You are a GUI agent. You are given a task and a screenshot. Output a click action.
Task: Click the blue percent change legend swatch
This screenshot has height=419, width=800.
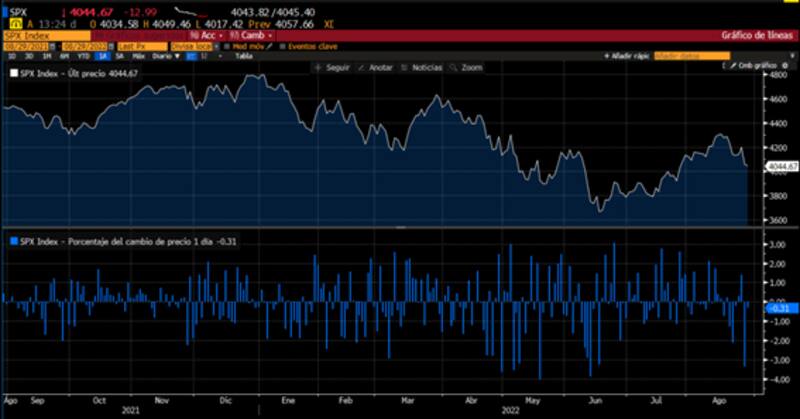point(7,240)
